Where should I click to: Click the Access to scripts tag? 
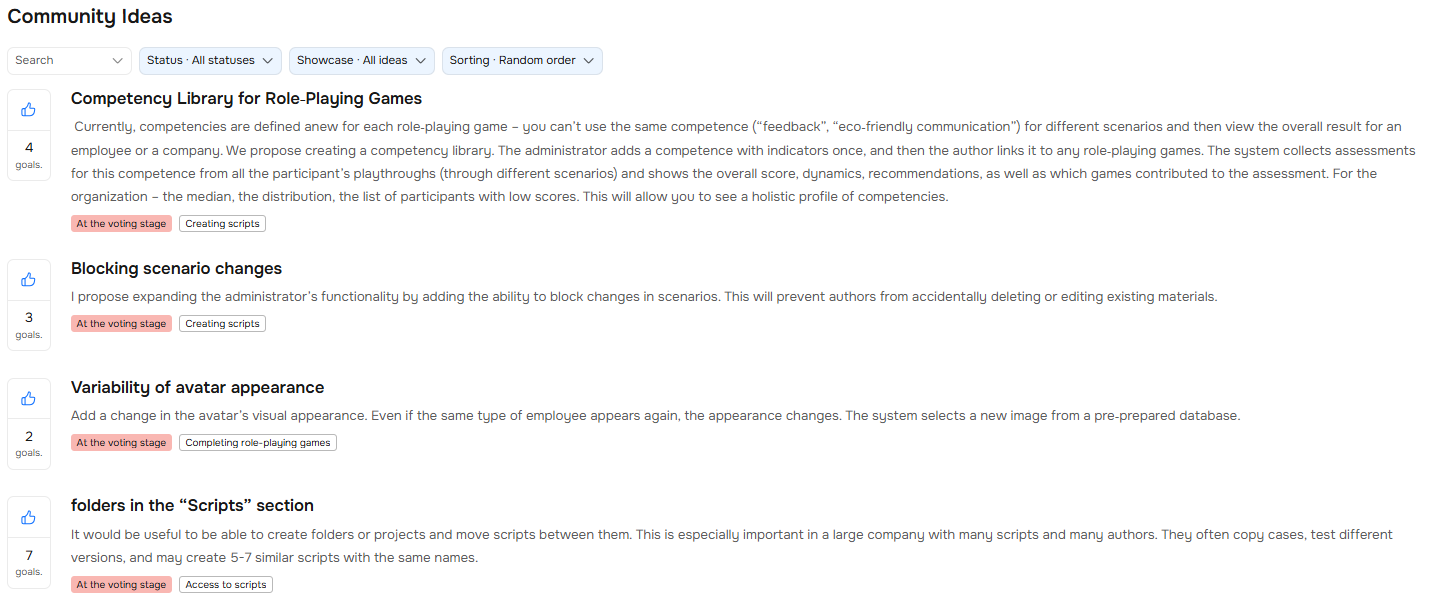(226, 585)
